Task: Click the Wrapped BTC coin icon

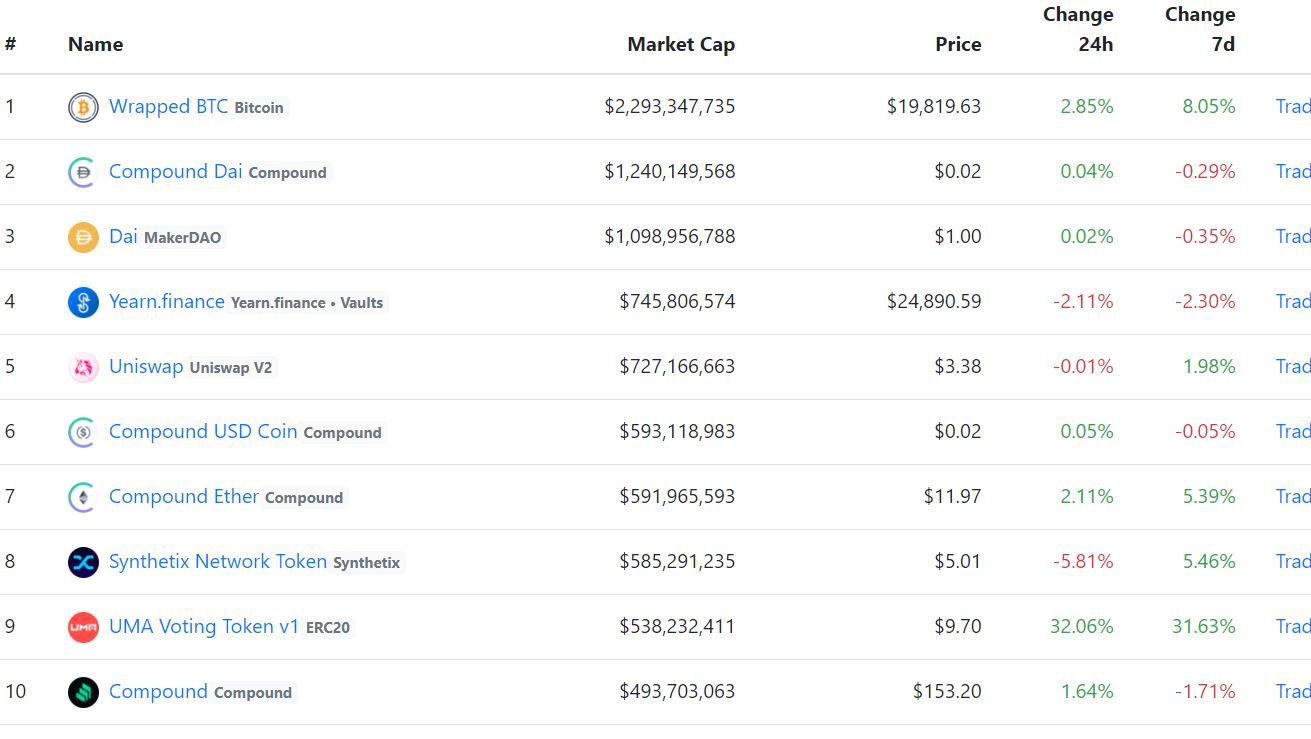Action: point(83,107)
